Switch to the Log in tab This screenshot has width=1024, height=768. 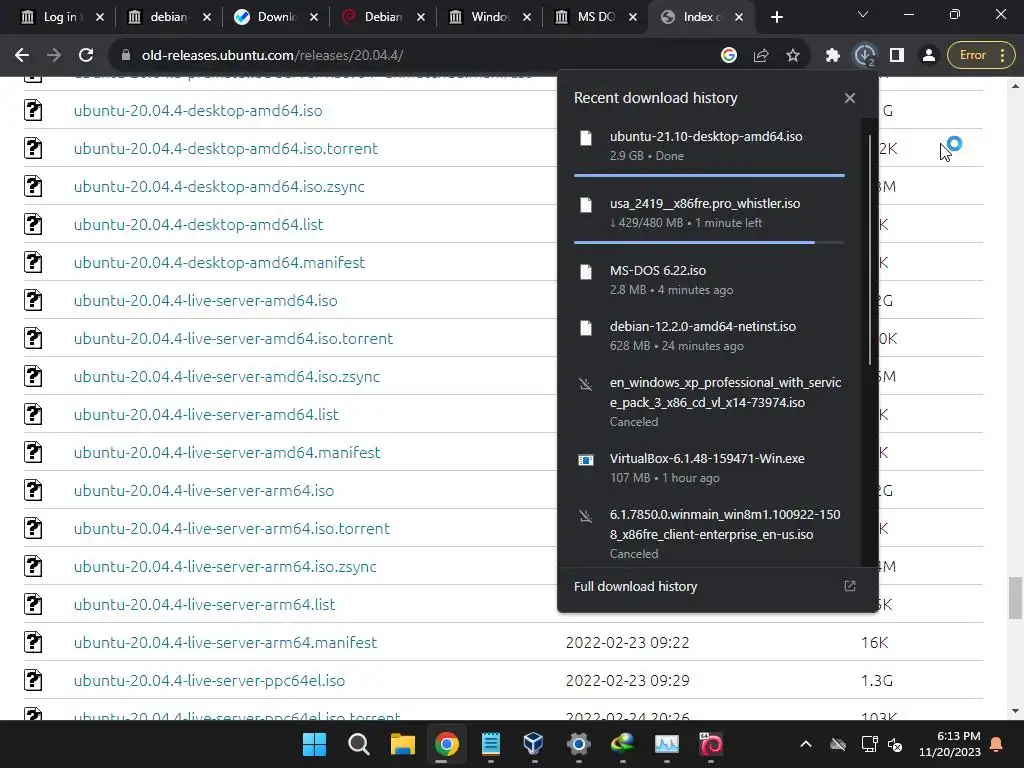point(61,18)
